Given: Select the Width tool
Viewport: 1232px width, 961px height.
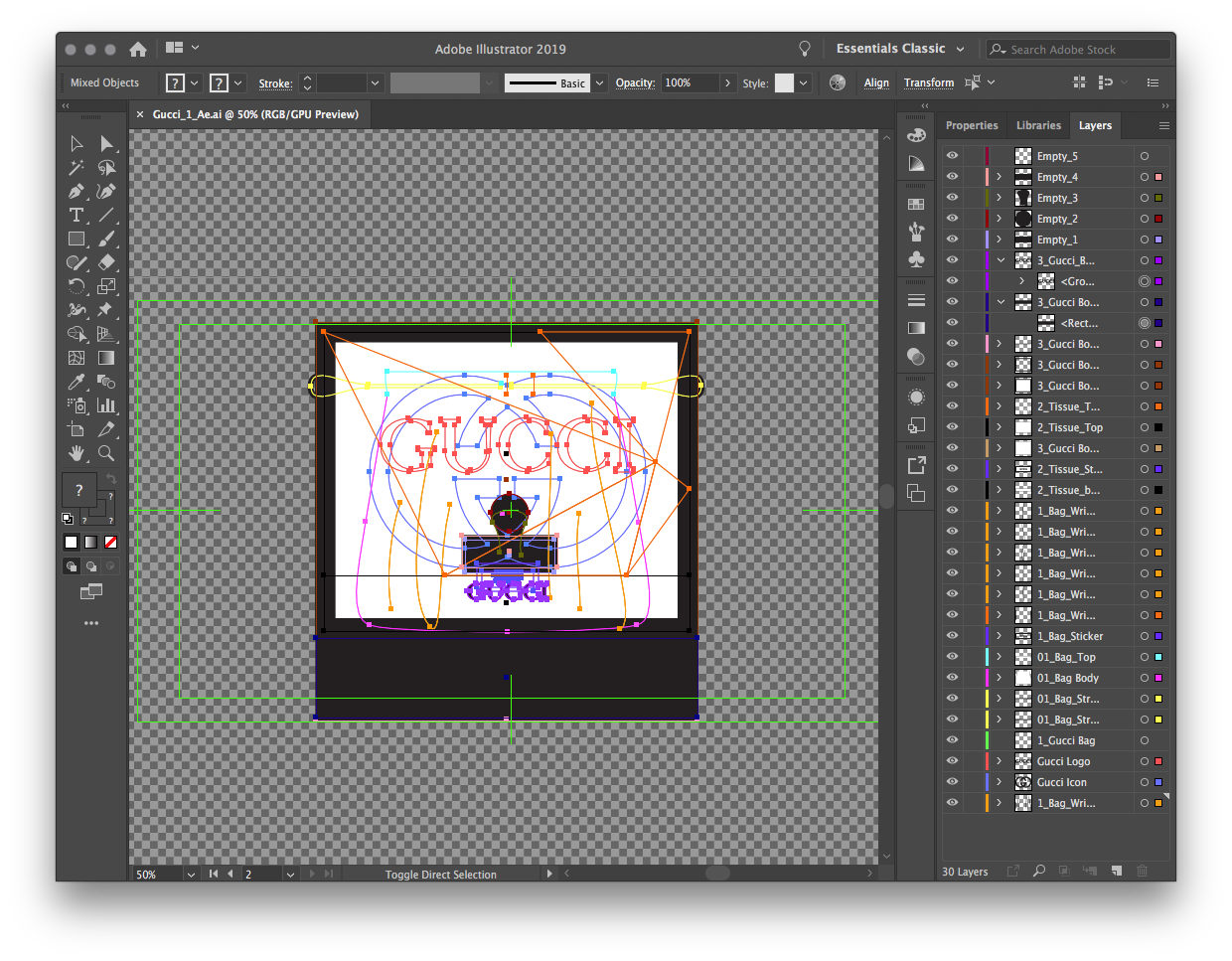Looking at the screenshot, I should pos(77,311).
